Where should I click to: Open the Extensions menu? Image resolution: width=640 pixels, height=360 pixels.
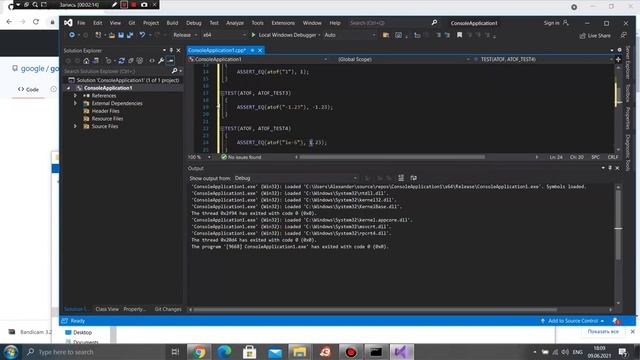(283, 23)
